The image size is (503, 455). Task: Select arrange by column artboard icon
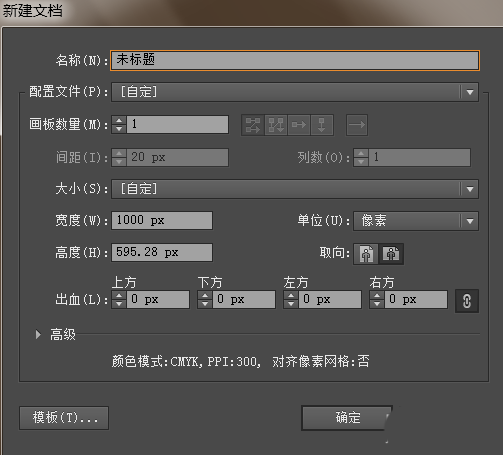322,125
